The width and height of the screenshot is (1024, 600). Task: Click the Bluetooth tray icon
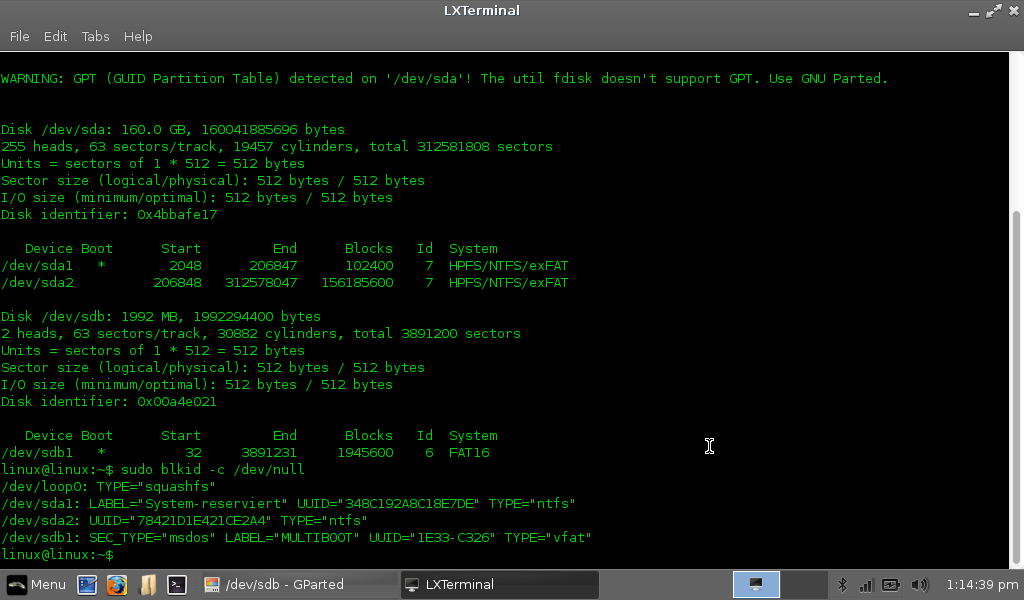tap(842, 584)
